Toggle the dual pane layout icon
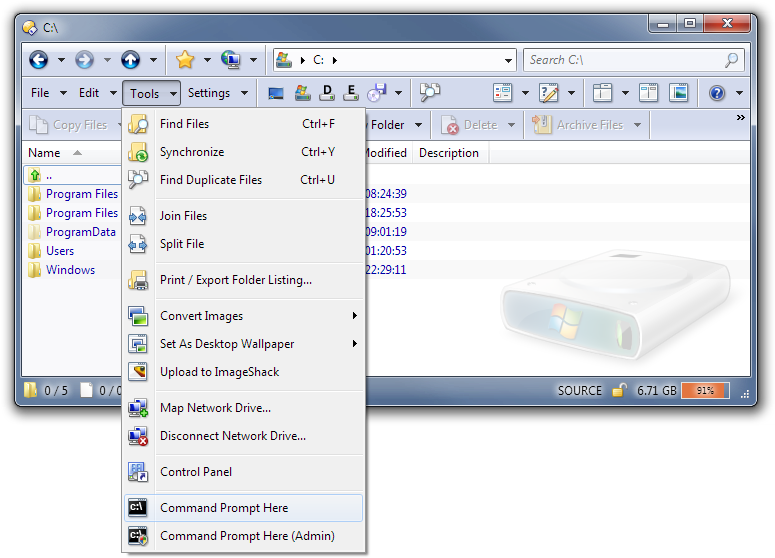The height and width of the screenshot is (558, 775). (649, 93)
